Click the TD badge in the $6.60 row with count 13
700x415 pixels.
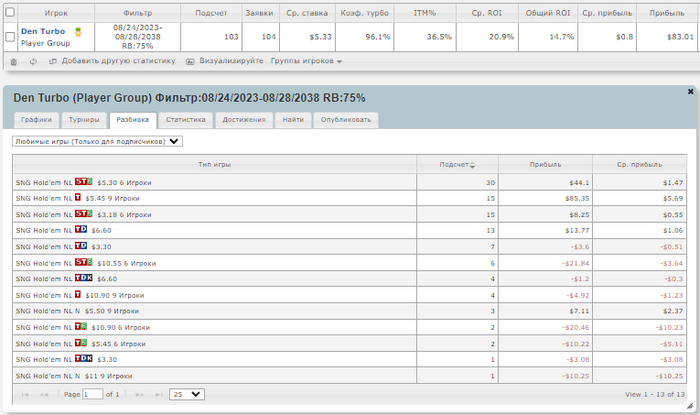click(x=81, y=229)
